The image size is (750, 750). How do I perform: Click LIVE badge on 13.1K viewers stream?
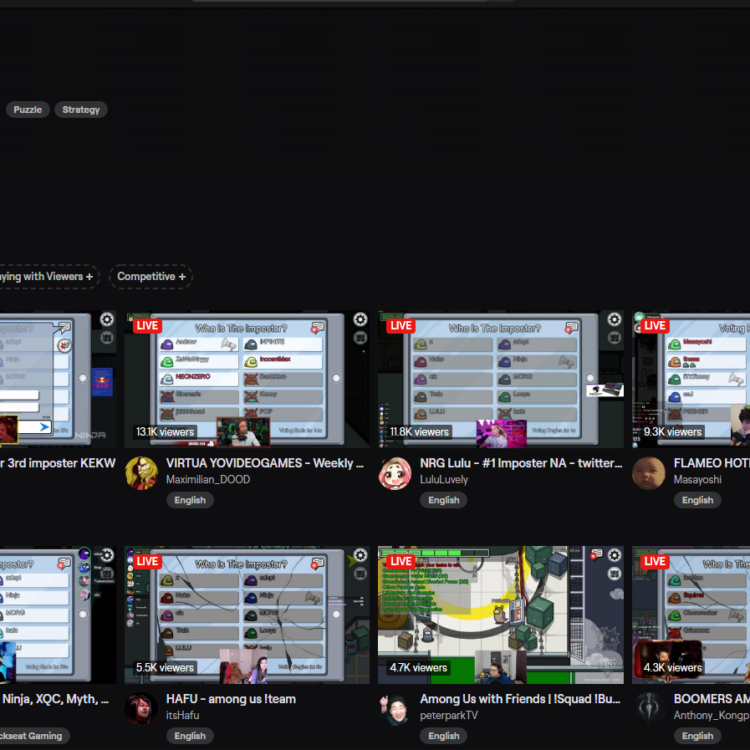147,326
